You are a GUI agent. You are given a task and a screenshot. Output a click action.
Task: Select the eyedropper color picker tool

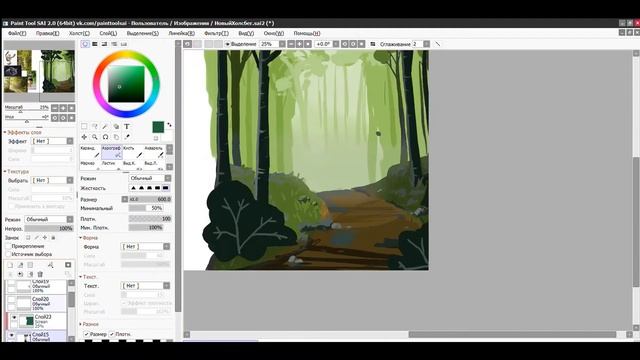(127, 137)
